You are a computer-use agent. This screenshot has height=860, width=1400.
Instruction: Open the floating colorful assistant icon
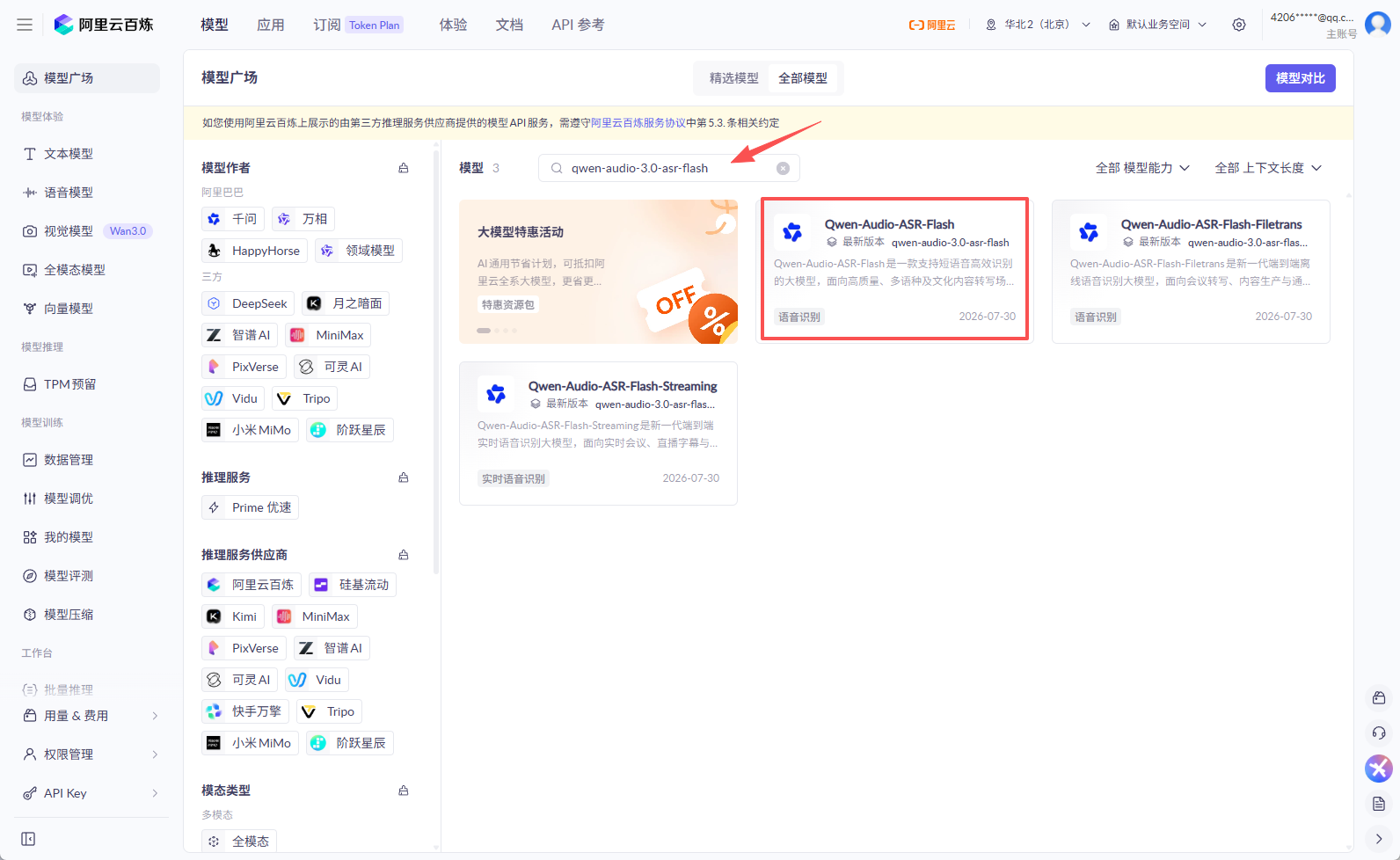click(x=1379, y=769)
